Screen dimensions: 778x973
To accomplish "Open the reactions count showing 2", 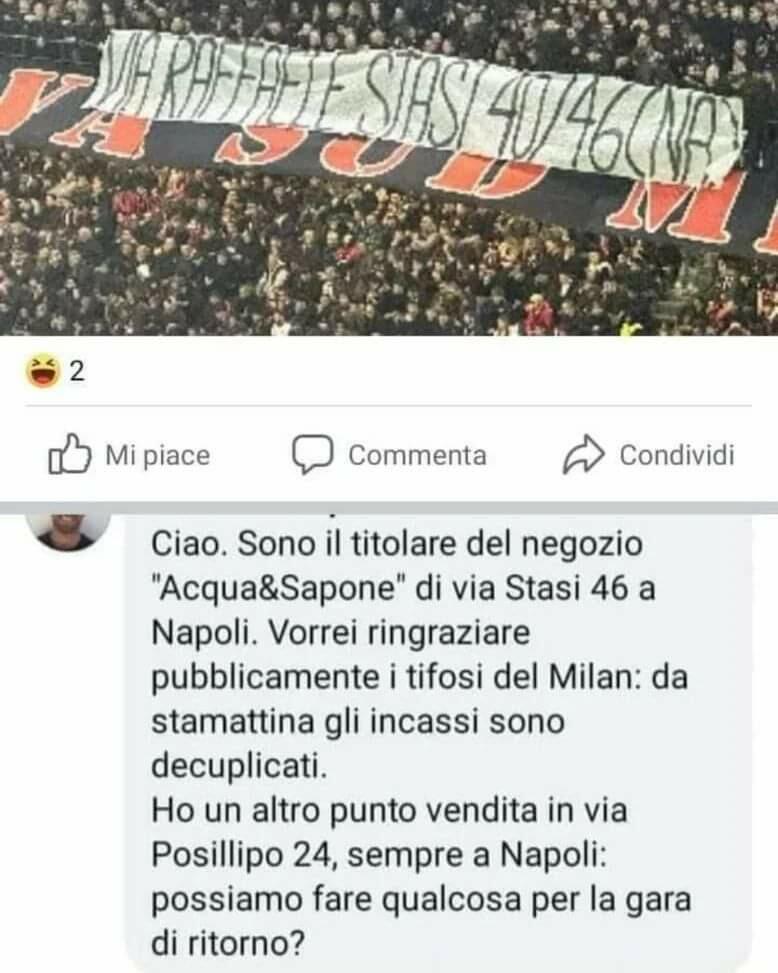I will 77,372.
